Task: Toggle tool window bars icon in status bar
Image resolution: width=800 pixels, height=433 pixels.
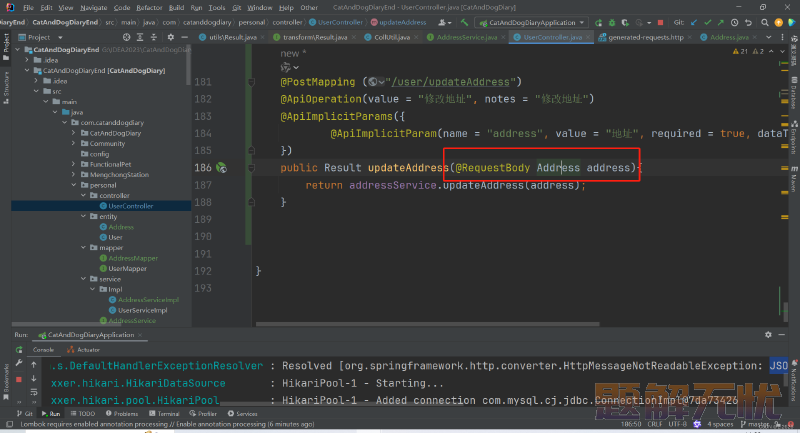Action: [9, 424]
